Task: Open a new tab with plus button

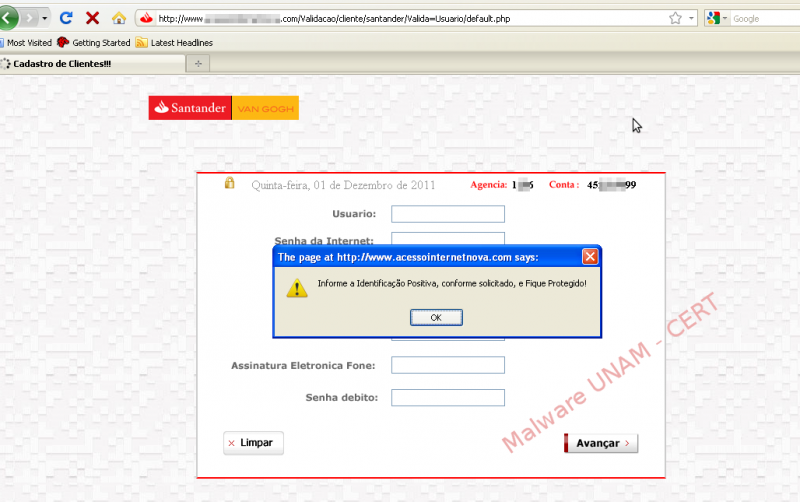Action: tap(198, 63)
